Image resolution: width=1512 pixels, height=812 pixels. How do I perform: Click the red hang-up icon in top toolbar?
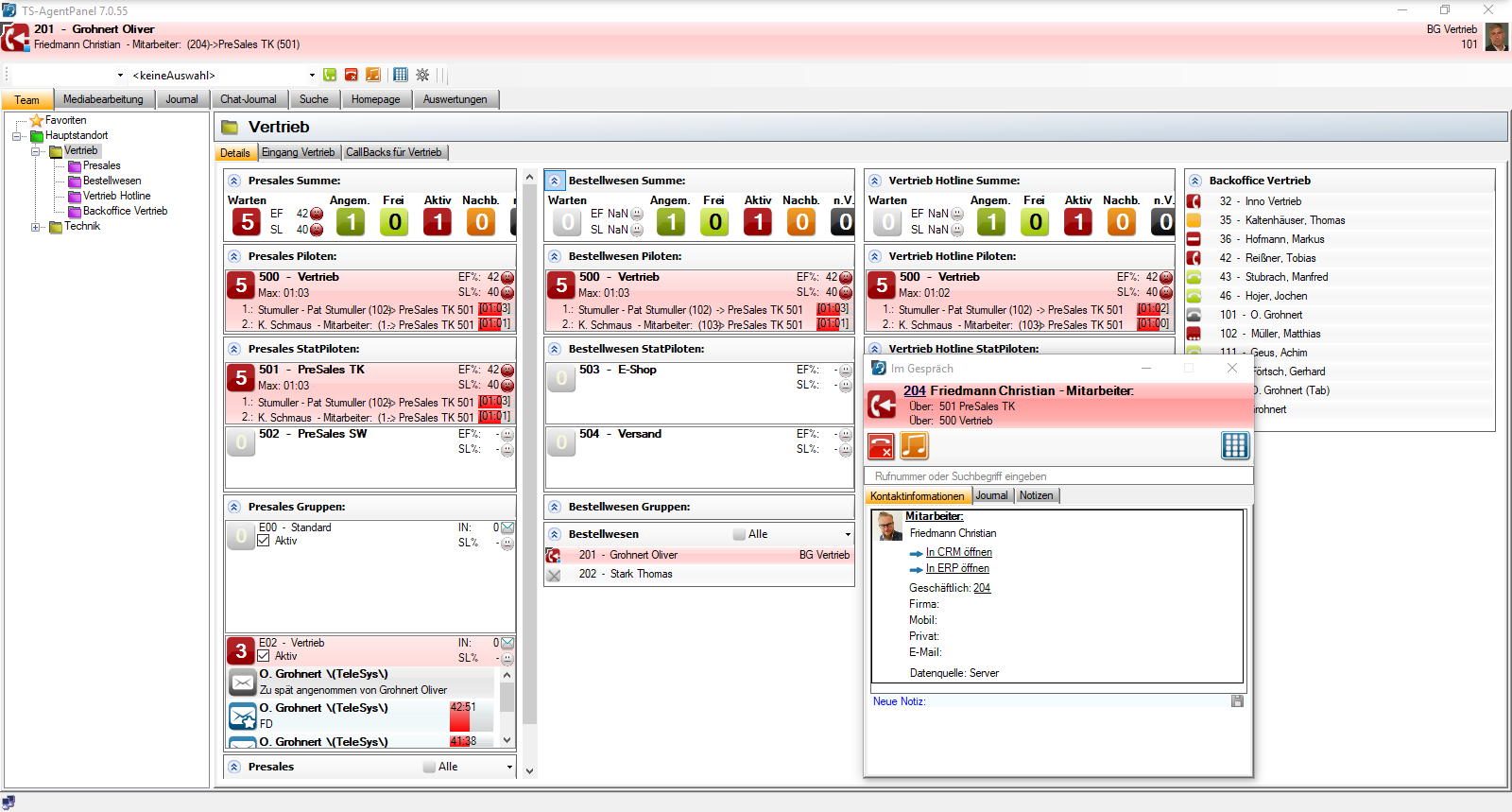[x=352, y=75]
